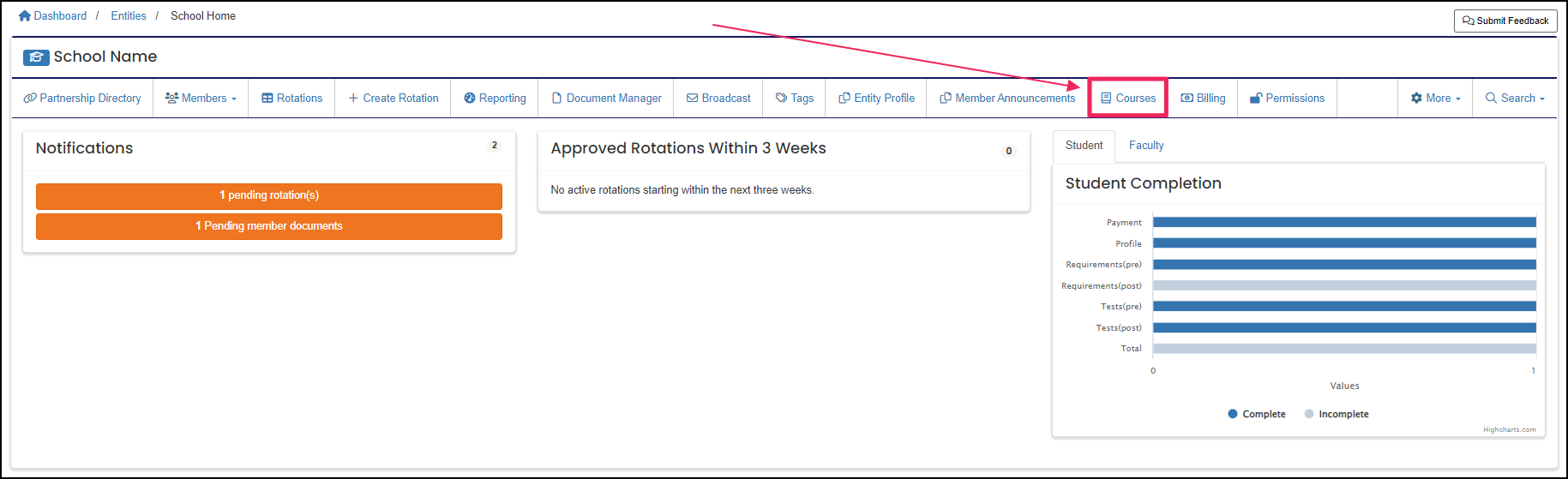Select Create Rotation in the nav bar
Screen dimensions: 1568x479
(393, 98)
